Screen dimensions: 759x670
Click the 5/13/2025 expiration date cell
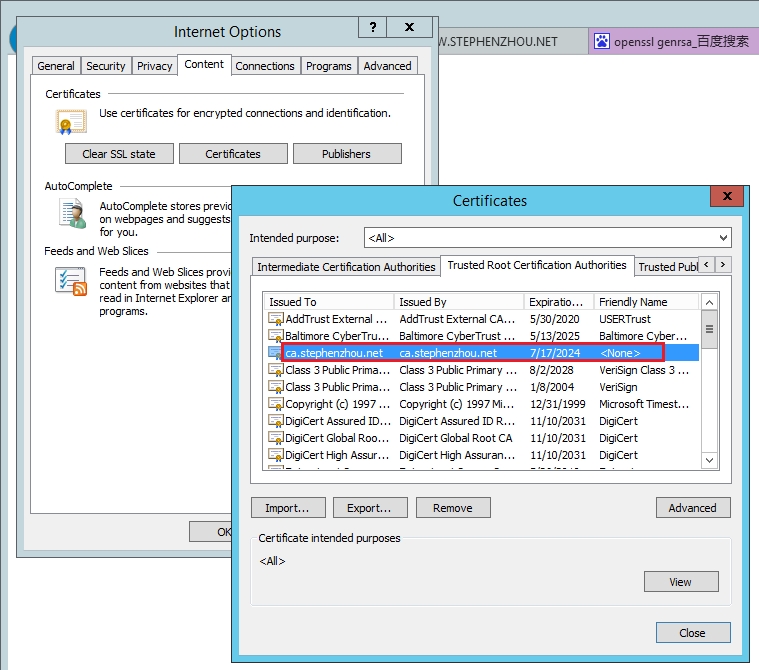555,336
